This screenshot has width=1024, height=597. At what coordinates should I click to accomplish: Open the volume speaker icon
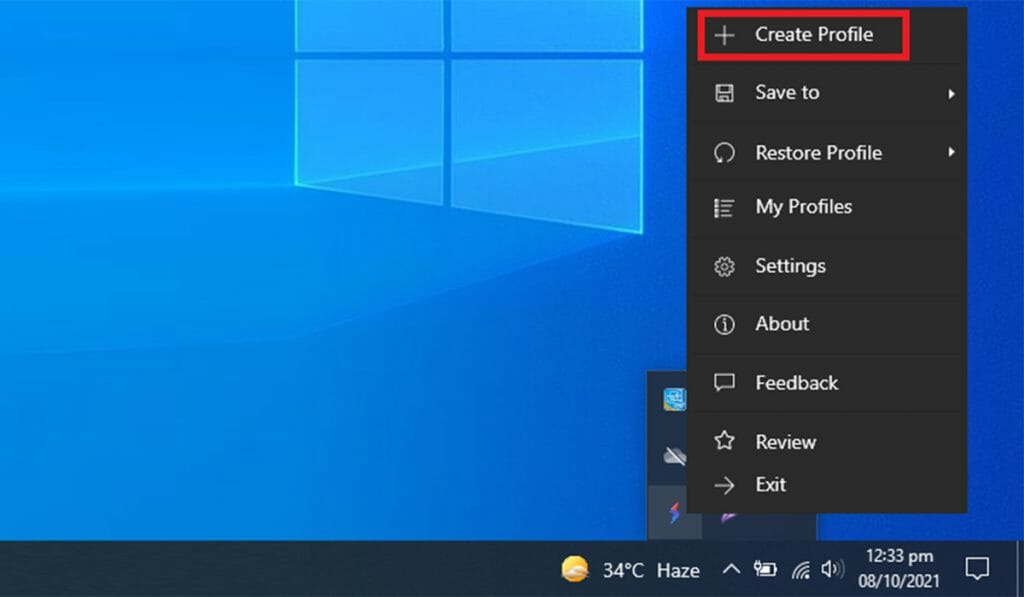point(831,570)
